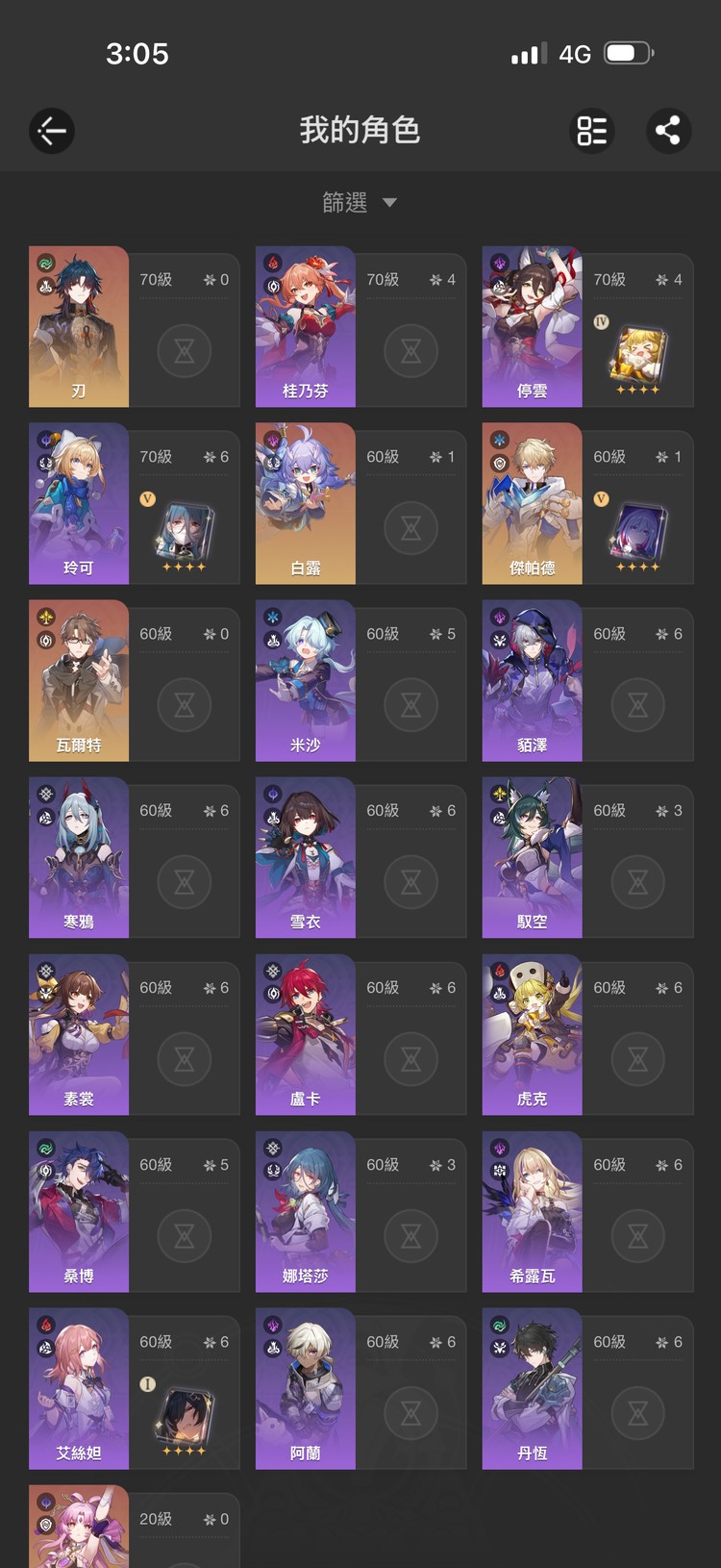721x1568 pixels.
Task: Open 停雲's equipped light cone thumbnail
Action: click(638, 355)
